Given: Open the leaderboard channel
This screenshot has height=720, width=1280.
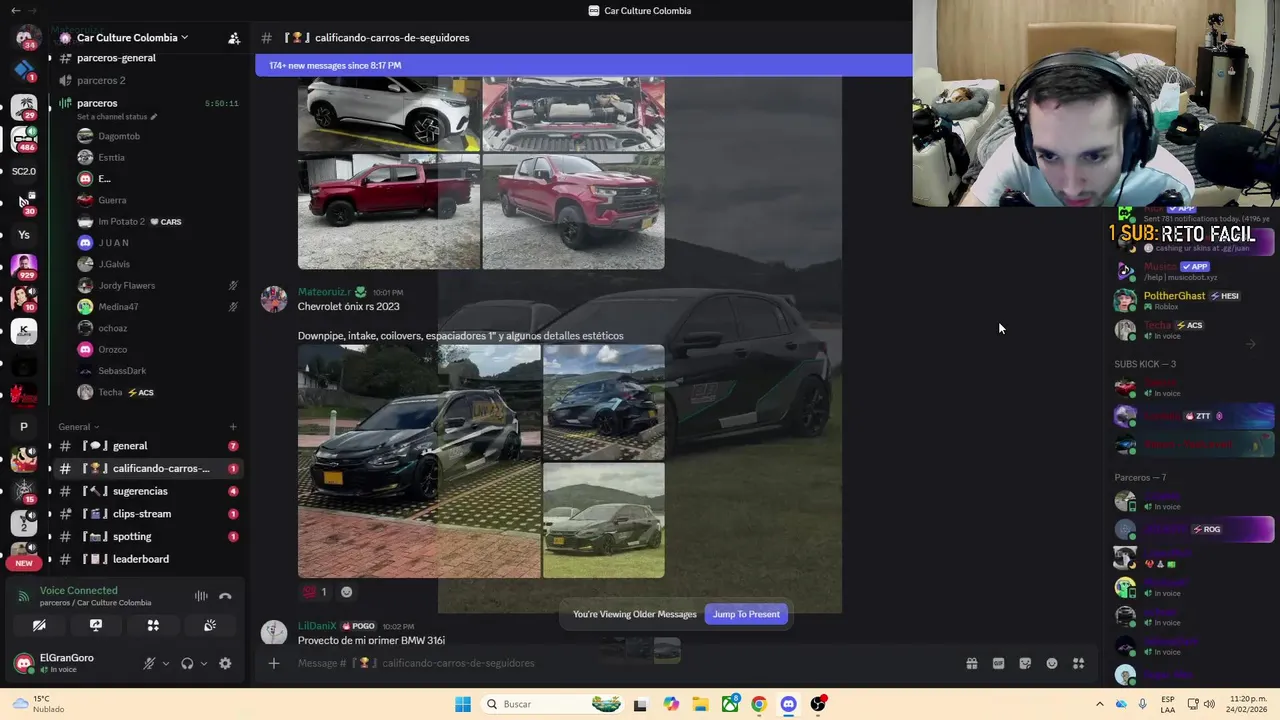Looking at the screenshot, I should point(147,559).
